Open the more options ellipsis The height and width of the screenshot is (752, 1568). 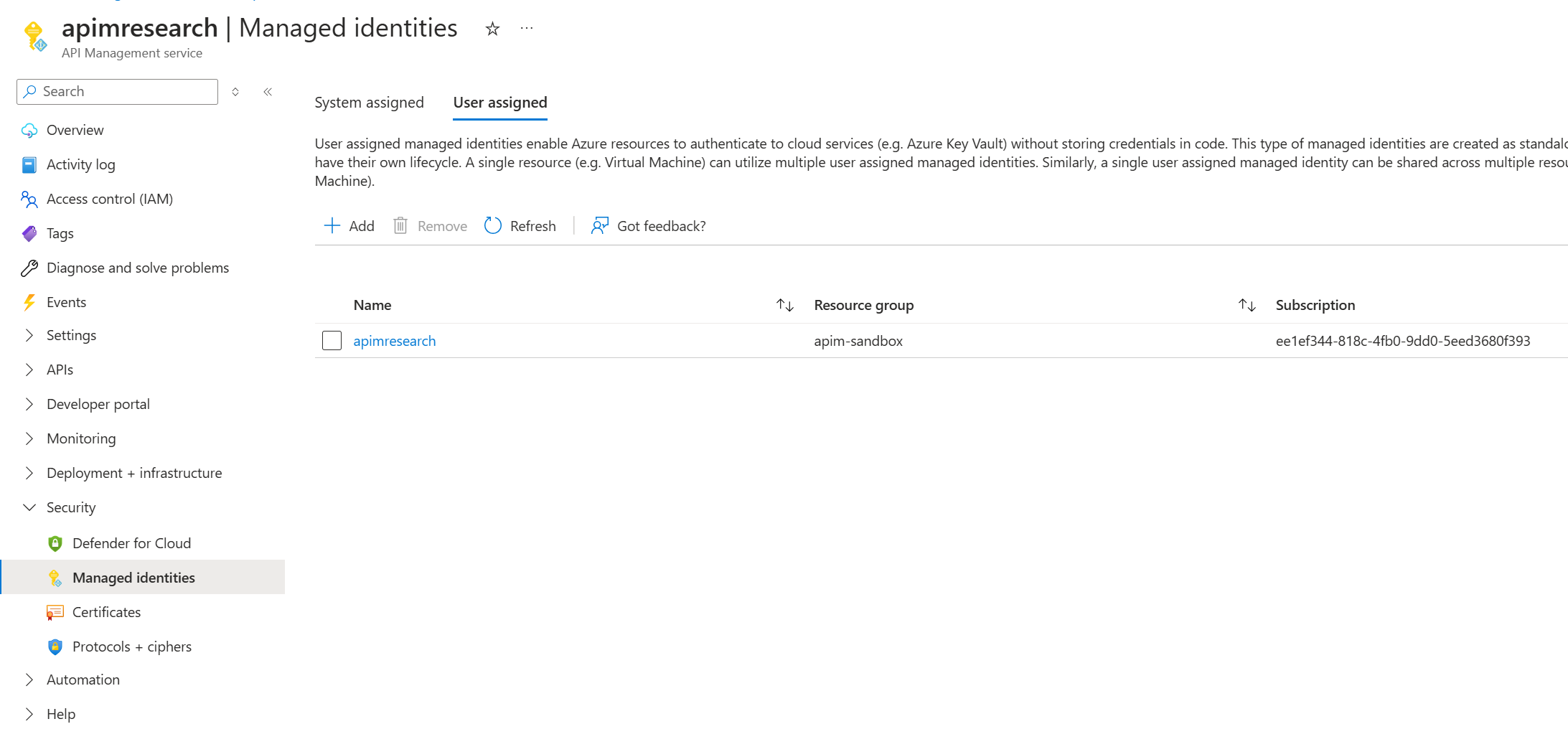pos(527,29)
